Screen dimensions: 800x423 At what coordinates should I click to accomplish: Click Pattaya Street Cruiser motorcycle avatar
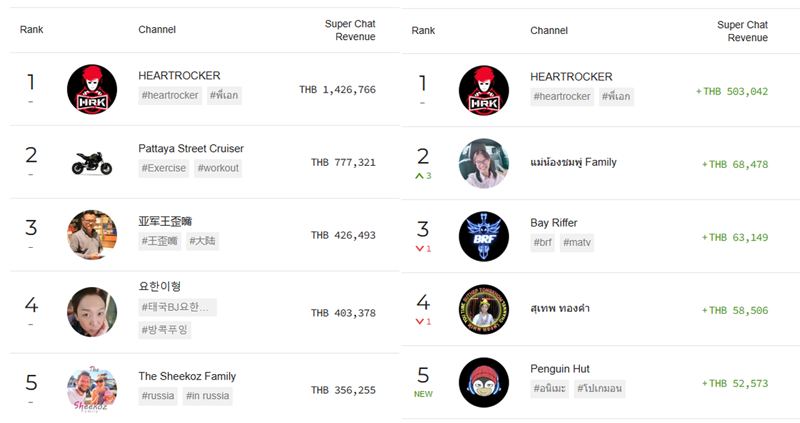click(92, 162)
